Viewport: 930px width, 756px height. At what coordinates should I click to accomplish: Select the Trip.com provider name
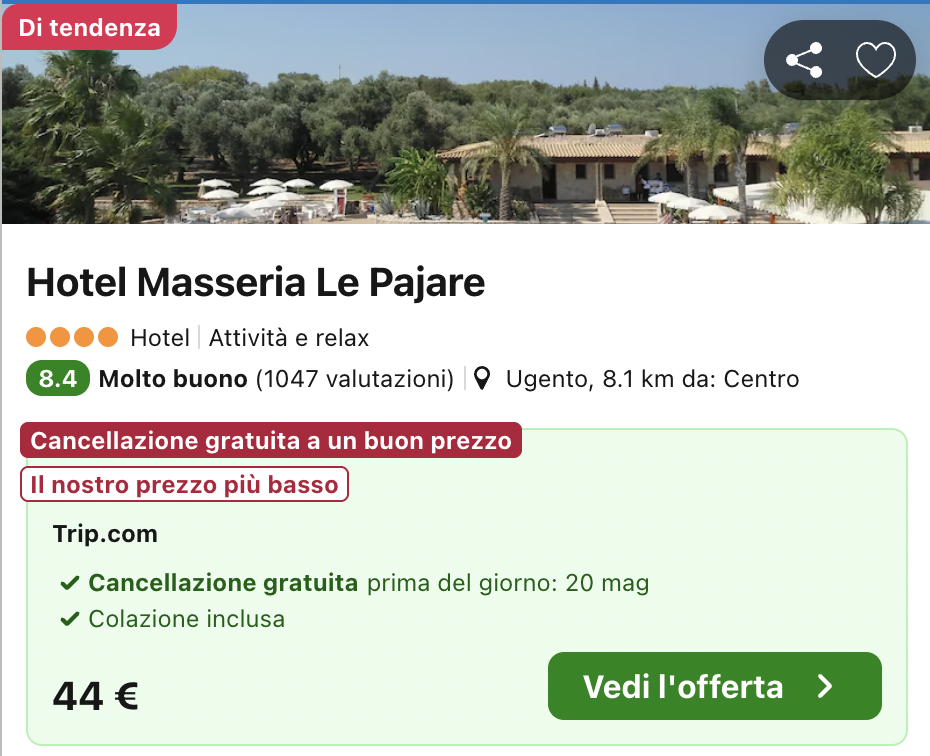(105, 534)
